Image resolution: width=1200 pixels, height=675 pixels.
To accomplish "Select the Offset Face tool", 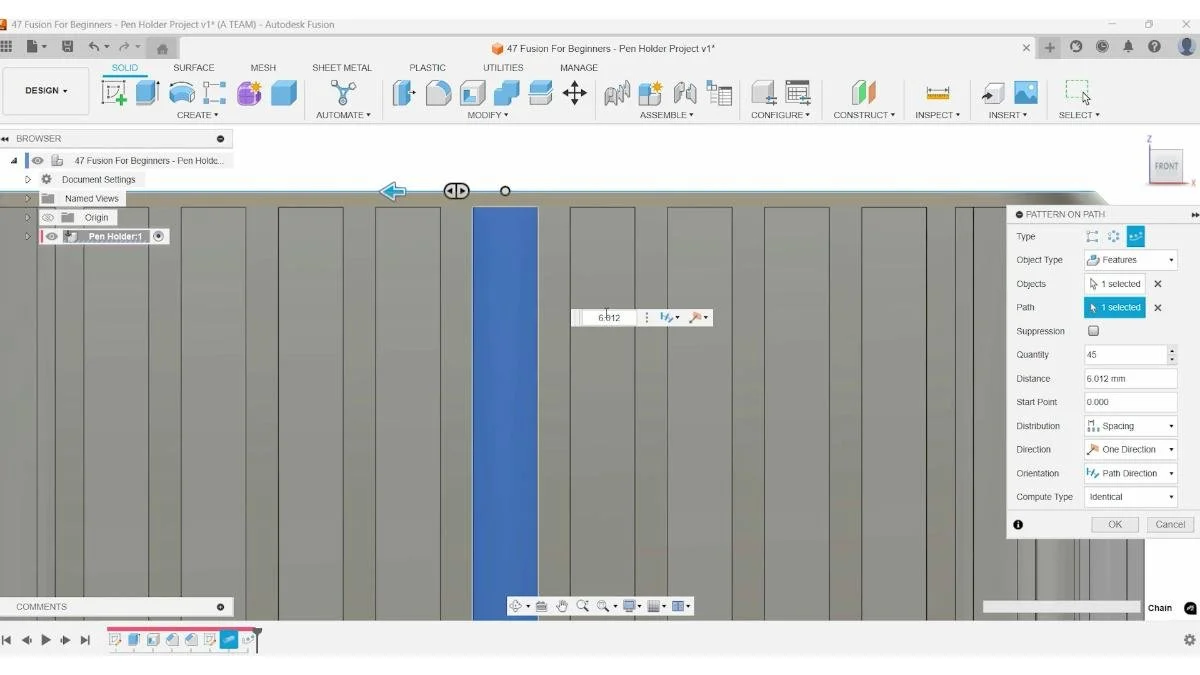I will [540, 93].
